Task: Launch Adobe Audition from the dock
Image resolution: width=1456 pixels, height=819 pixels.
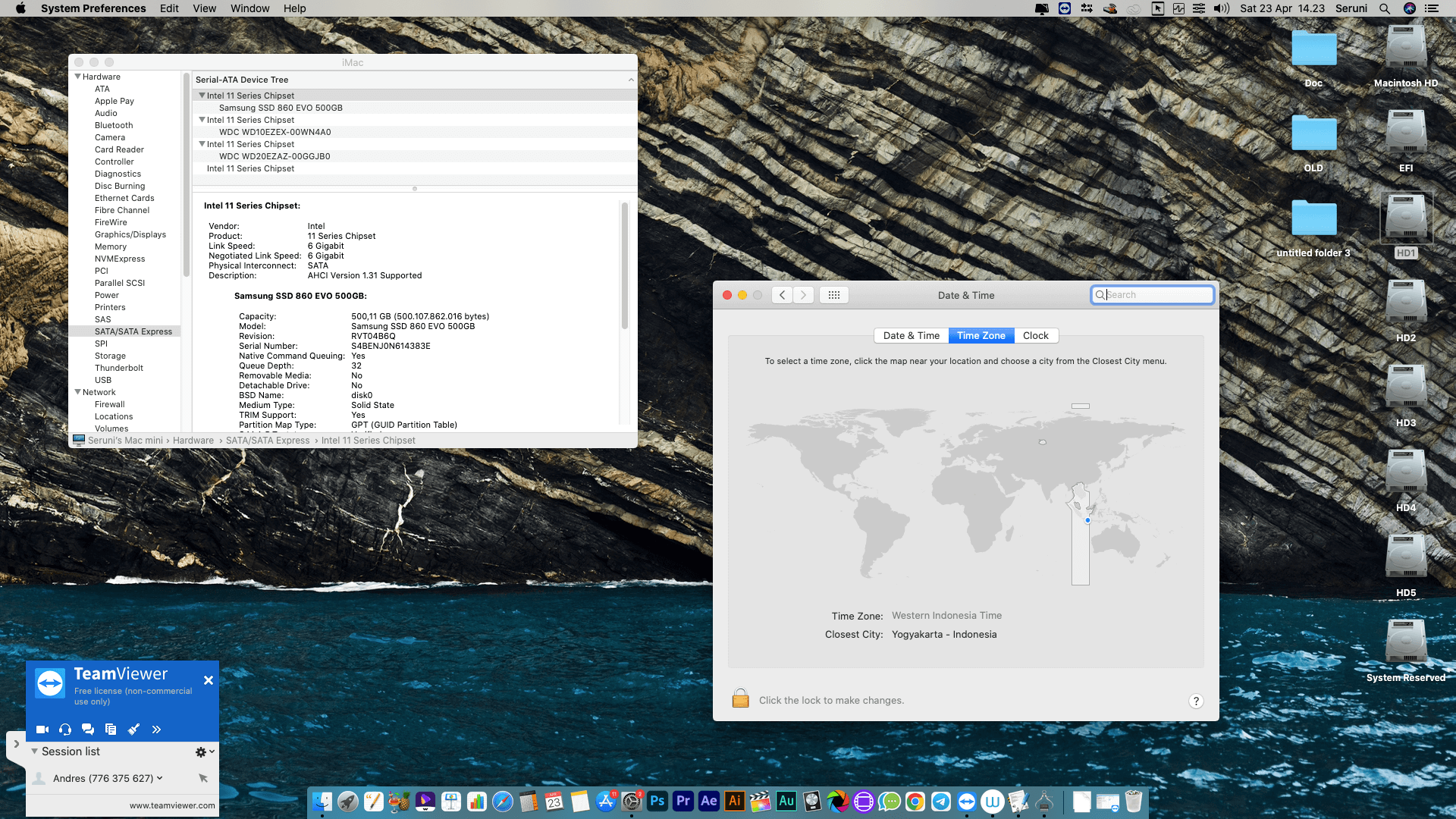Action: tap(786, 801)
